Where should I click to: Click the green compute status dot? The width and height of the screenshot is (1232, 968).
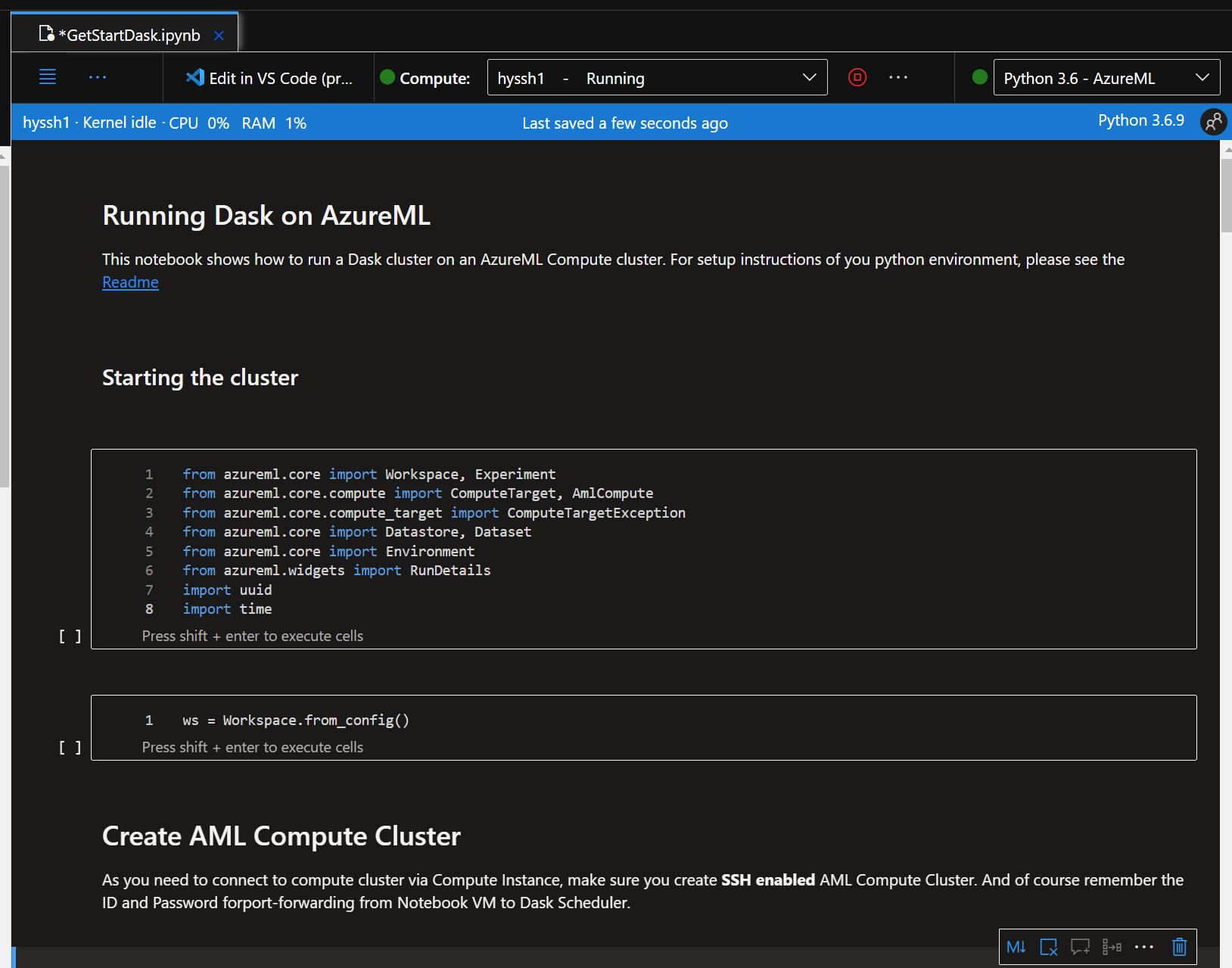coord(387,77)
